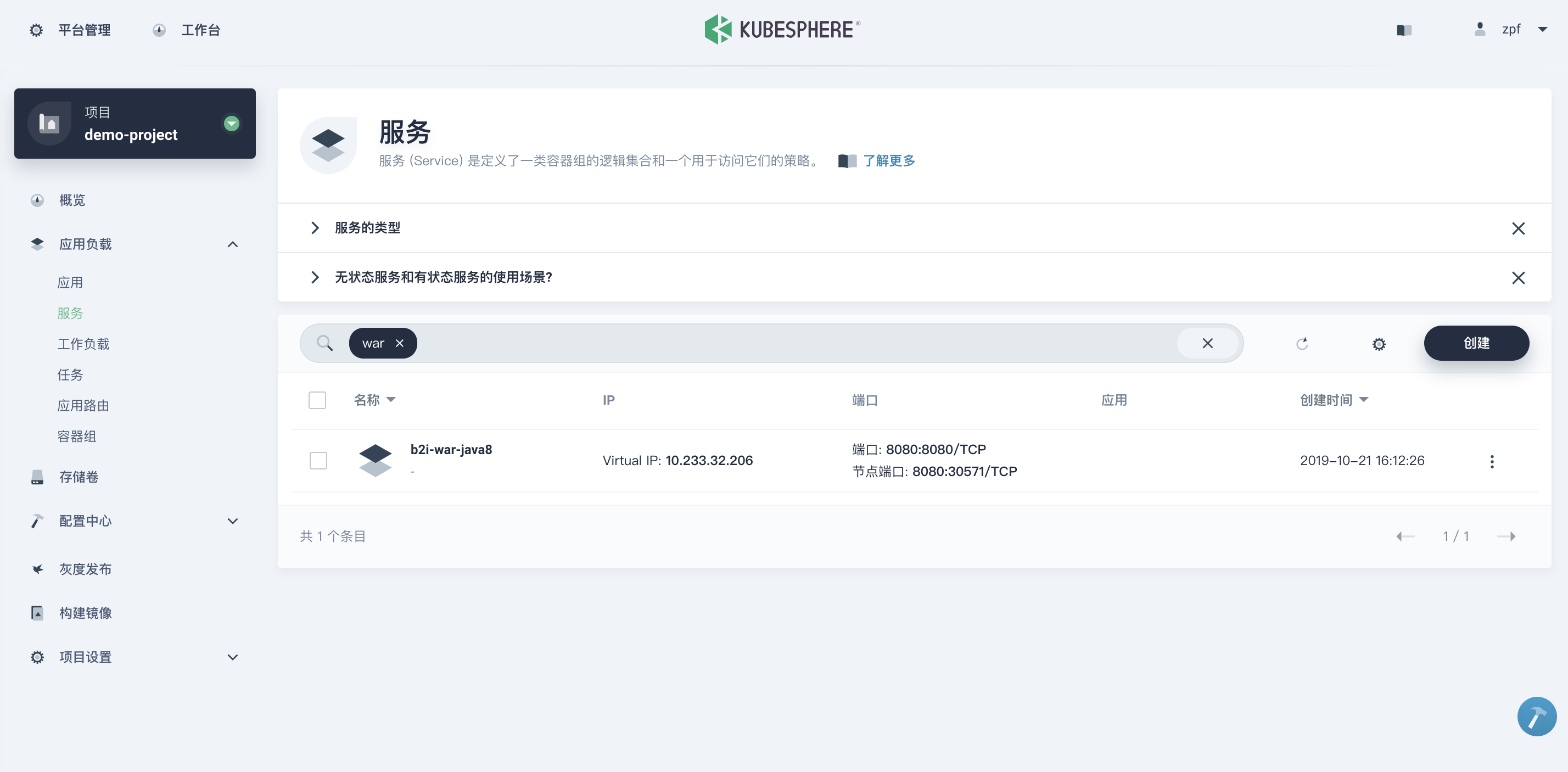Tick the select-all checkbox in table header
The height and width of the screenshot is (772, 1568).
click(x=317, y=400)
